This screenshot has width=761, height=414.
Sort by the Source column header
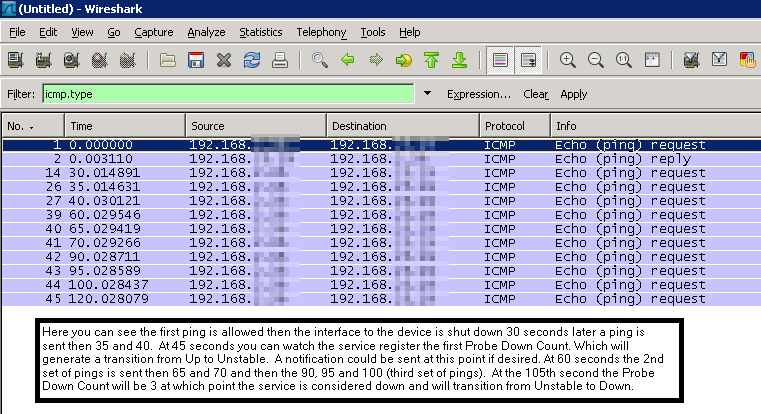tap(256, 126)
